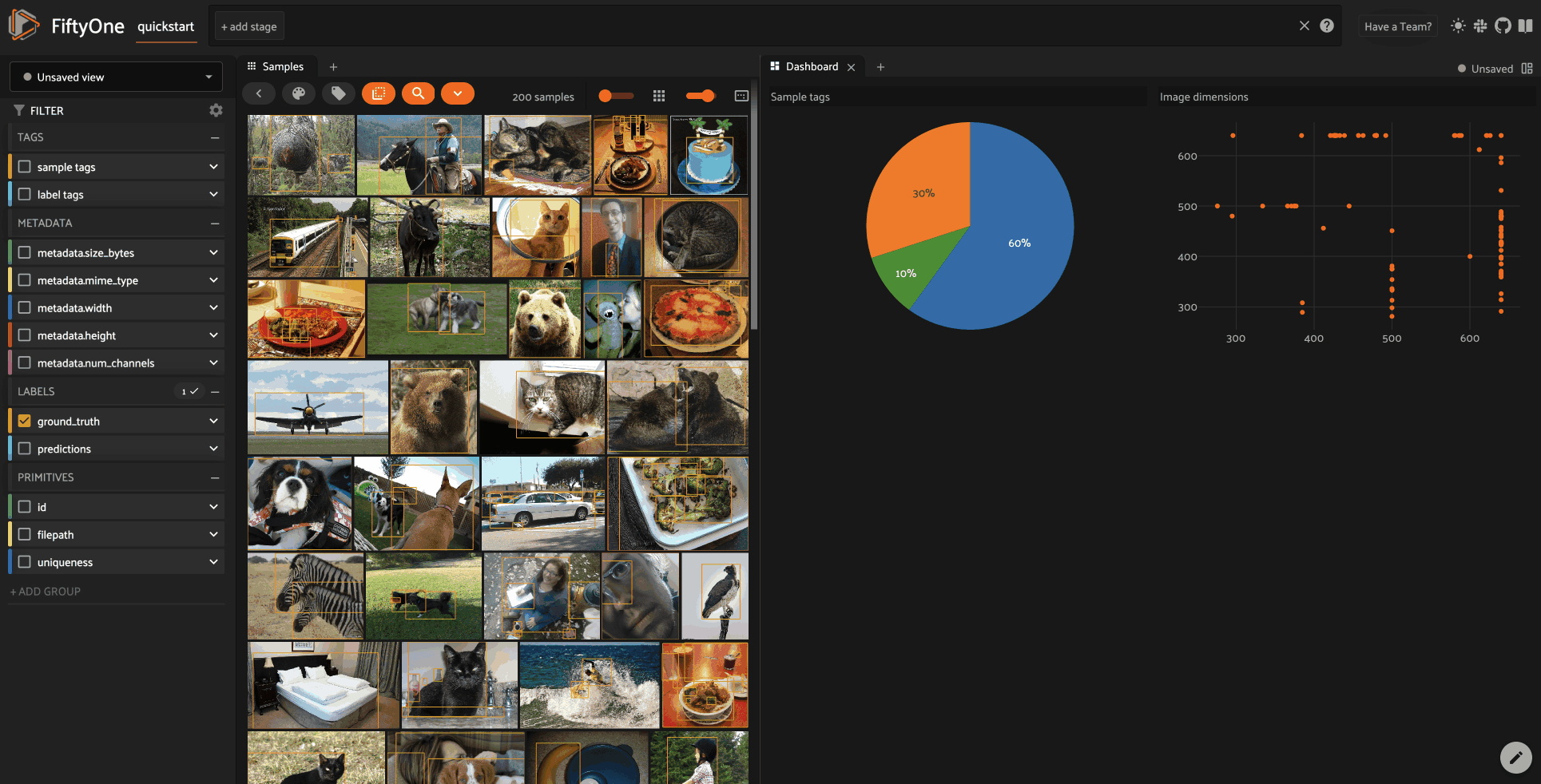Image resolution: width=1541 pixels, height=784 pixels.
Task: Add a new panel next to Dashboard tab
Action: pyautogui.click(x=880, y=67)
